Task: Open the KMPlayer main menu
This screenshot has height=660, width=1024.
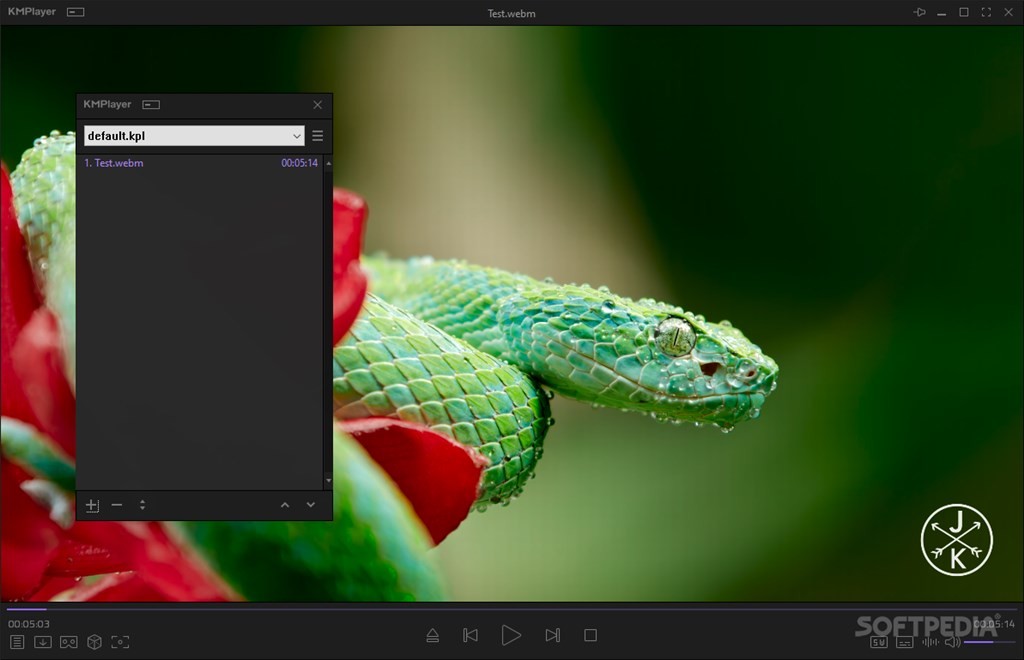Action: point(33,11)
